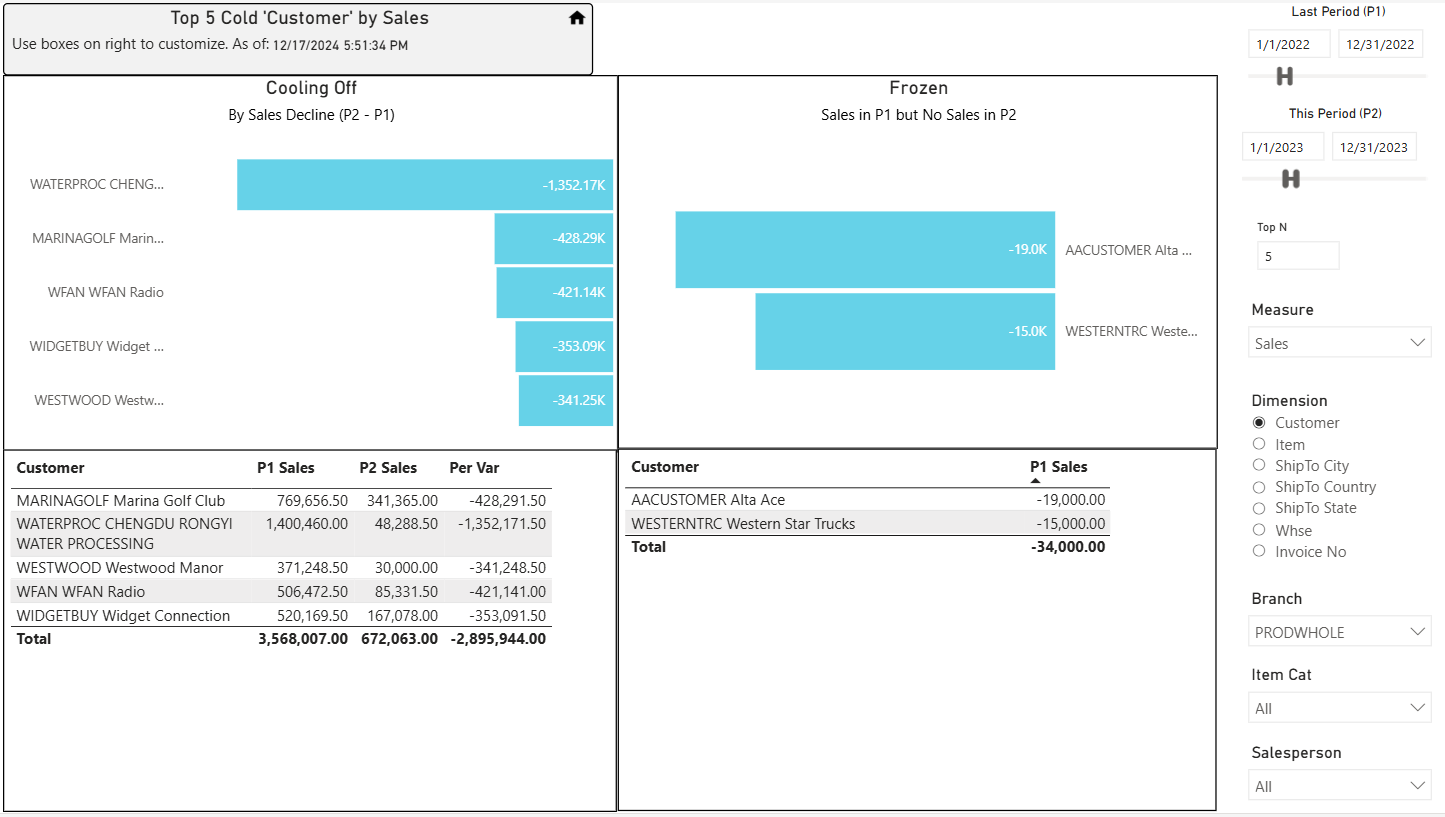1445x817 pixels.
Task: Click the Last Period slider handle
Action: coord(1285,76)
